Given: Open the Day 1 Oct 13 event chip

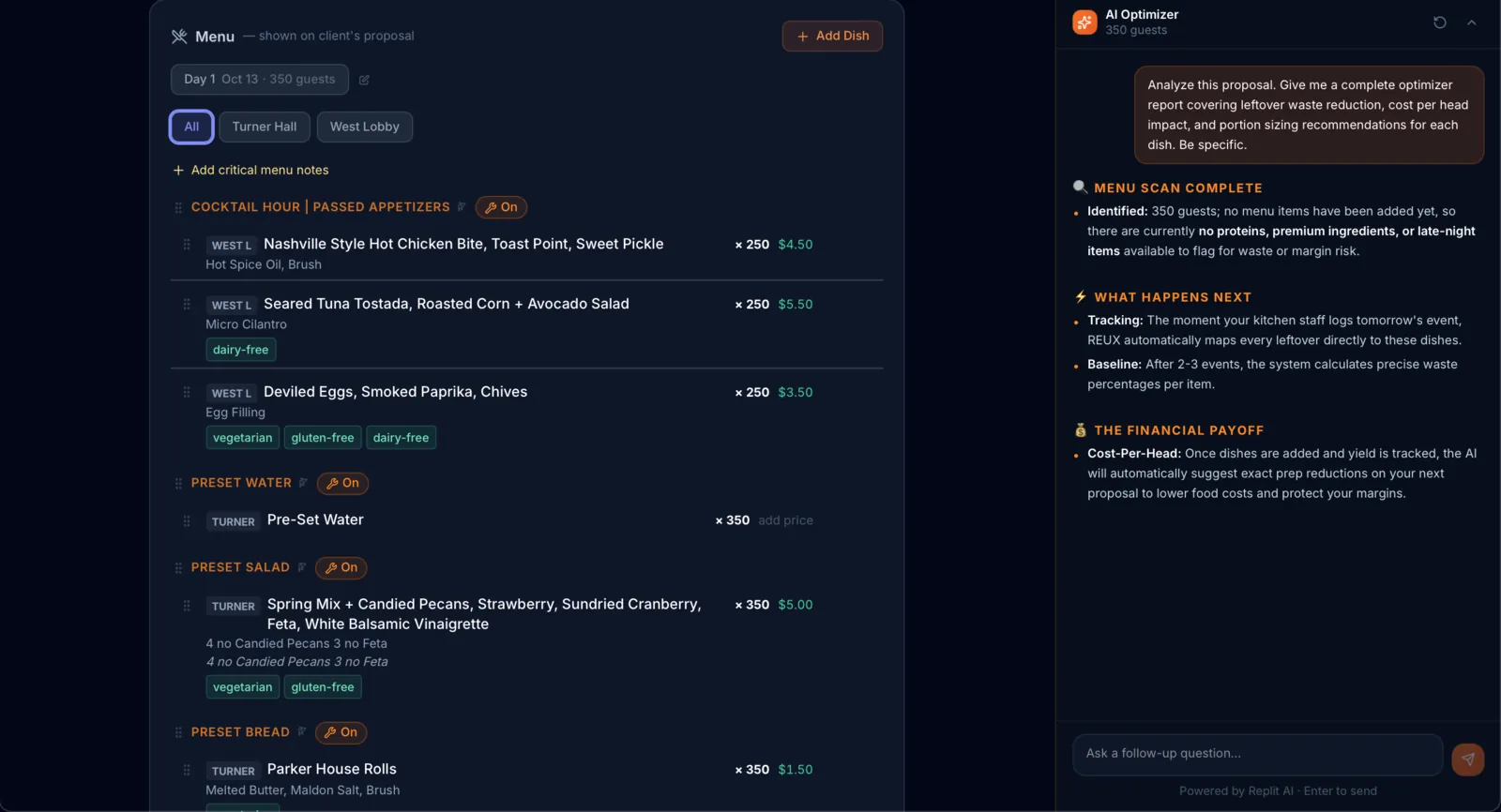Looking at the screenshot, I should click(x=260, y=80).
